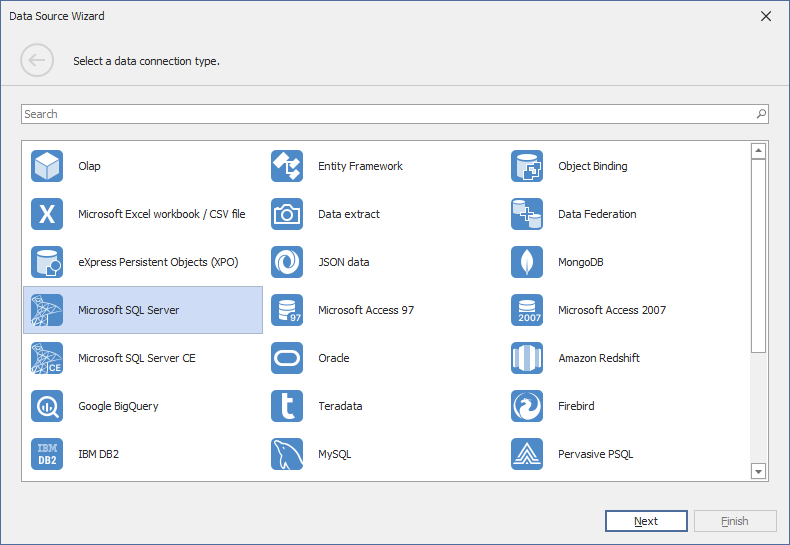Image resolution: width=790 pixels, height=545 pixels.
Task: Pick 'Google BigQuery' text
Action: tap(118, 406)
